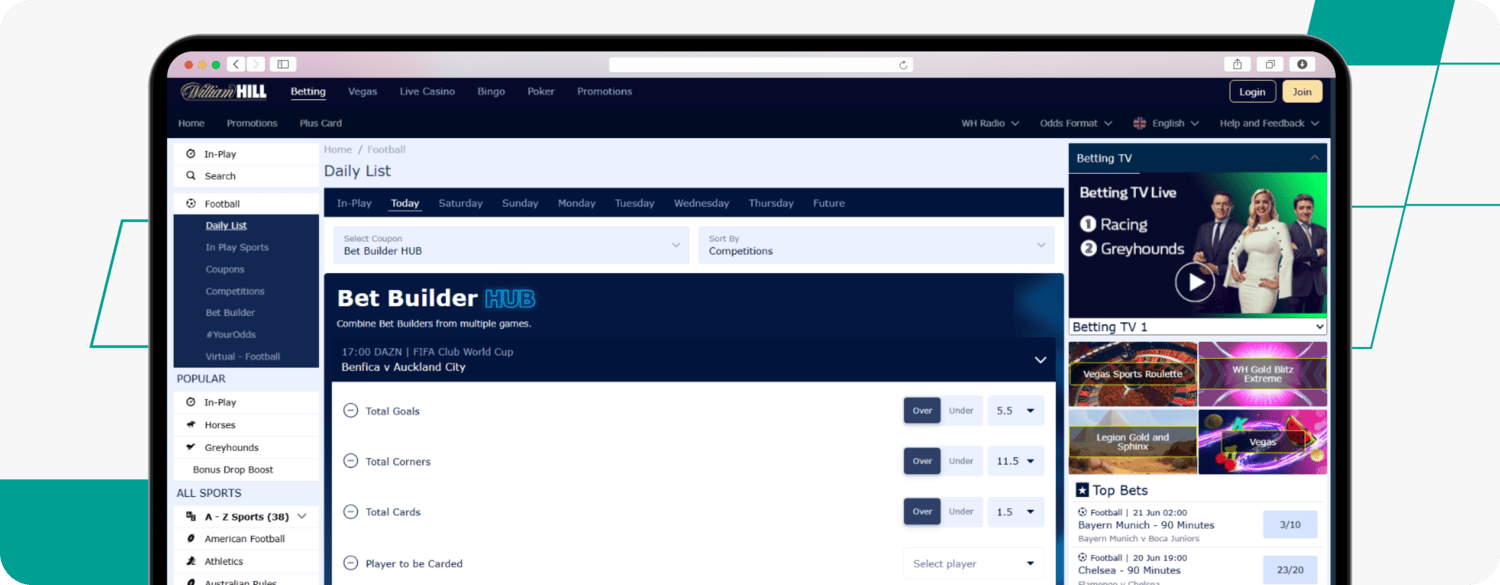1500x585 pixels.
Task: Click the browser forward arrow
Action: click(256, 64)
